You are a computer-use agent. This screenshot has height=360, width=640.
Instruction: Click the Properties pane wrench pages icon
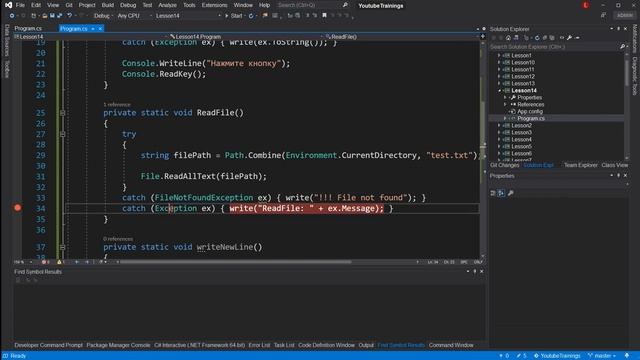tap(510, 193)
